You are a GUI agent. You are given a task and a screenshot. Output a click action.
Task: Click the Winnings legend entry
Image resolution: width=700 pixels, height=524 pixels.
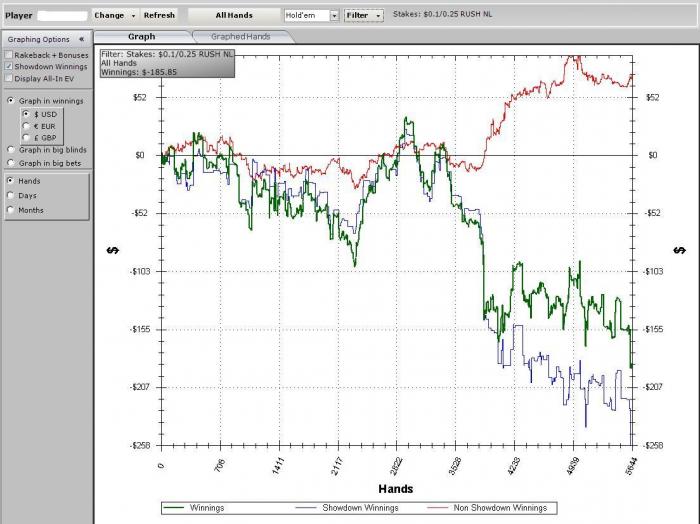[x=194, y=507]
